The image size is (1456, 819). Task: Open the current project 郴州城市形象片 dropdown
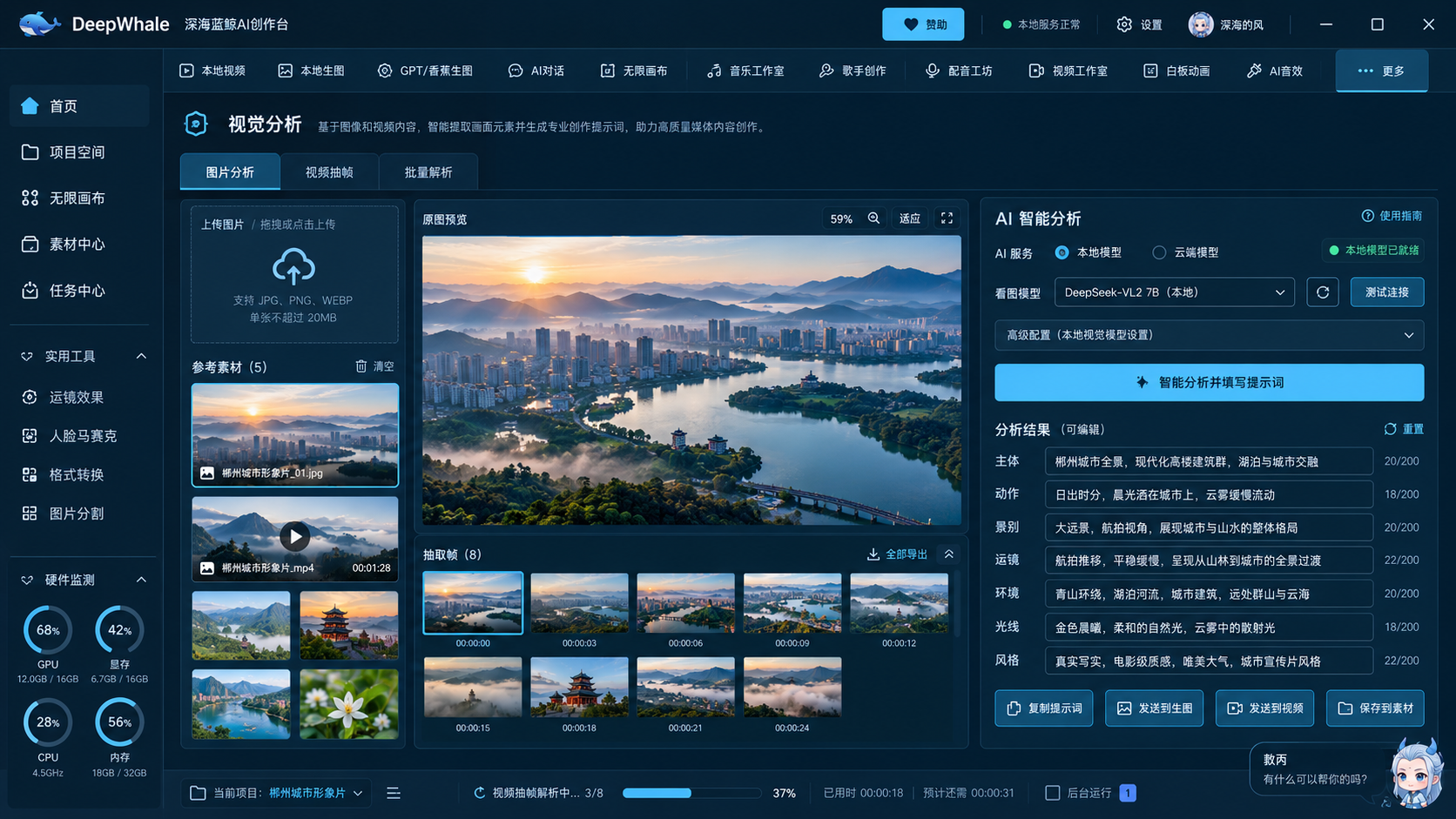click(x=316, y=793)
